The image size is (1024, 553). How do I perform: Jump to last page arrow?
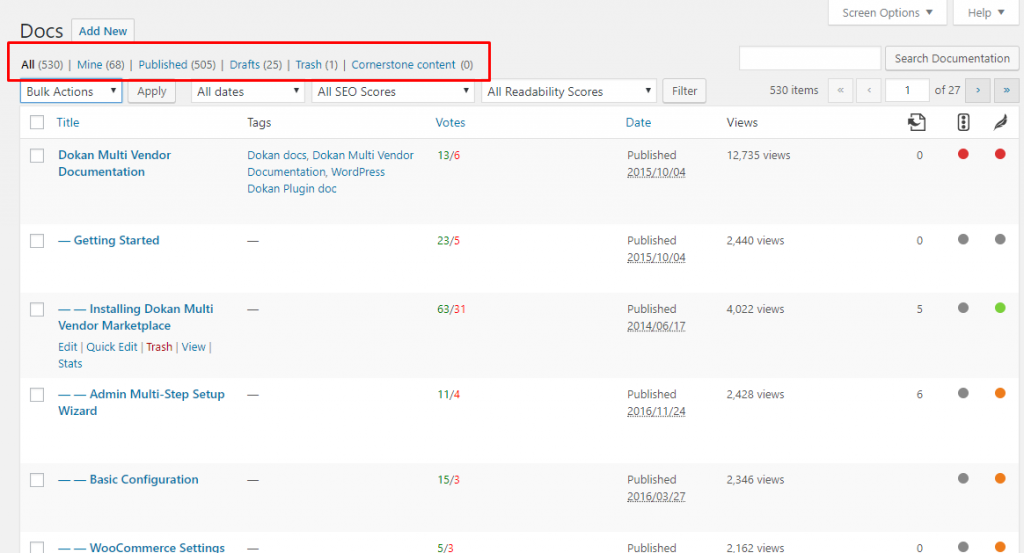(x=1006, y=90)
